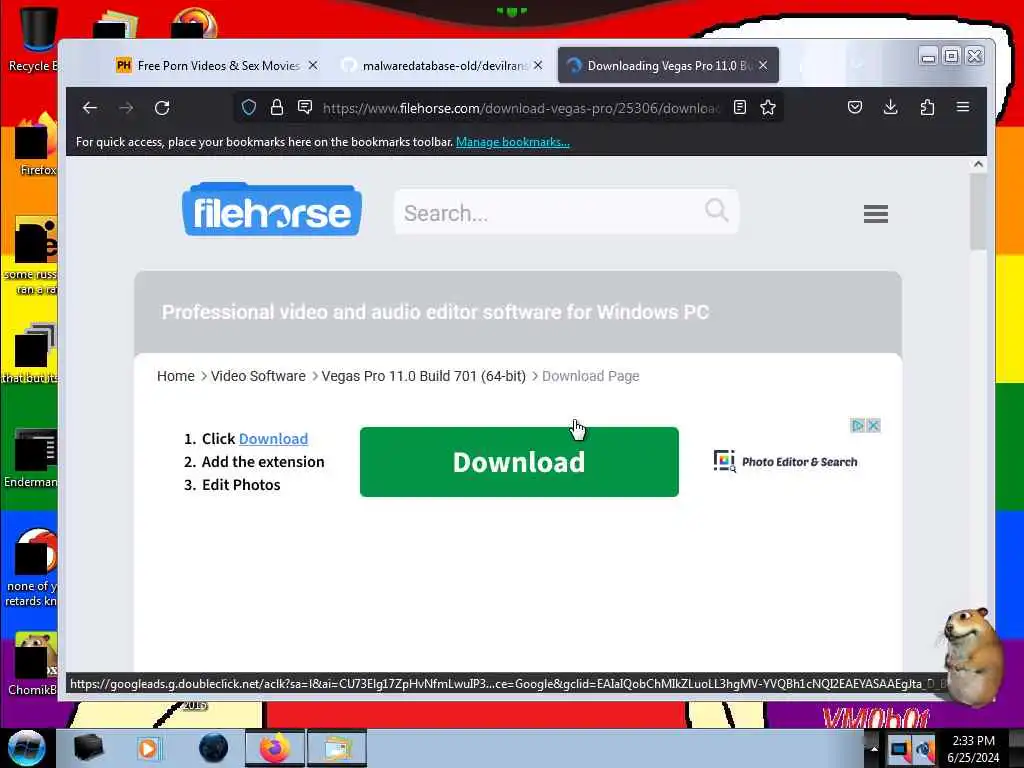Image resolution: width=1024 pixels, height=768 pixels.
Task: Click 'Edit Photos' step text
Action: coord(241,485)
